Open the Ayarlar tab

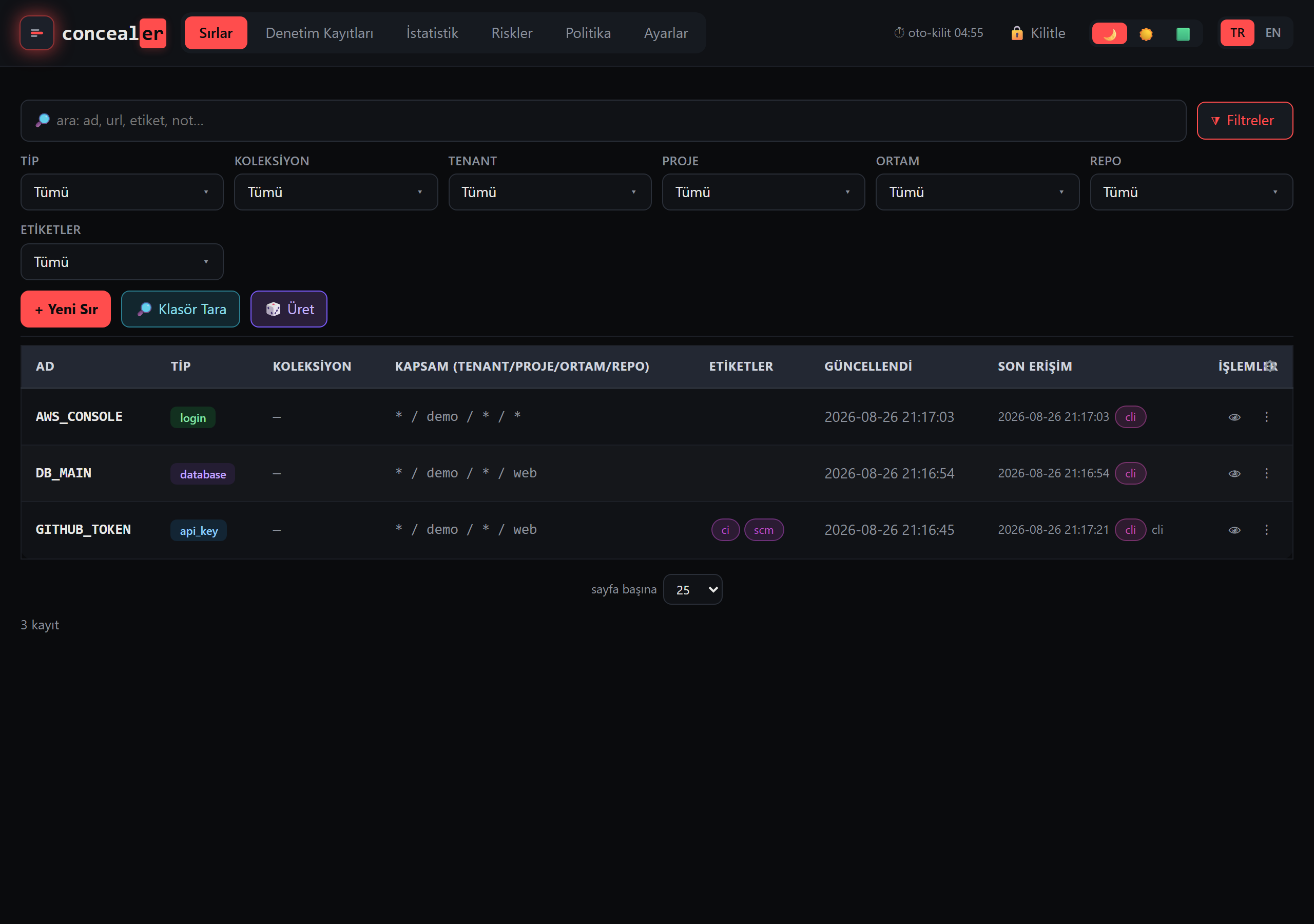click(666, 33)
